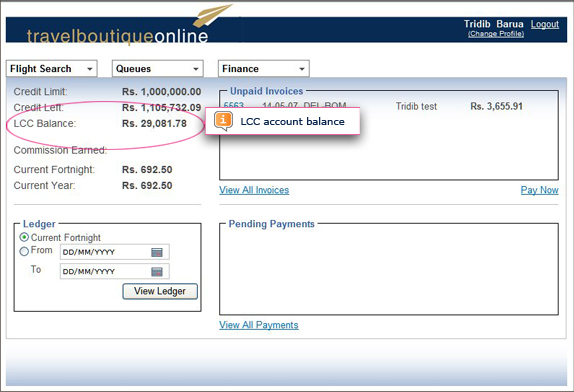574x392 pixels.
Task: Select the LCC Balance value Rs. 29,081.78
Action: [x=154, y=123]
